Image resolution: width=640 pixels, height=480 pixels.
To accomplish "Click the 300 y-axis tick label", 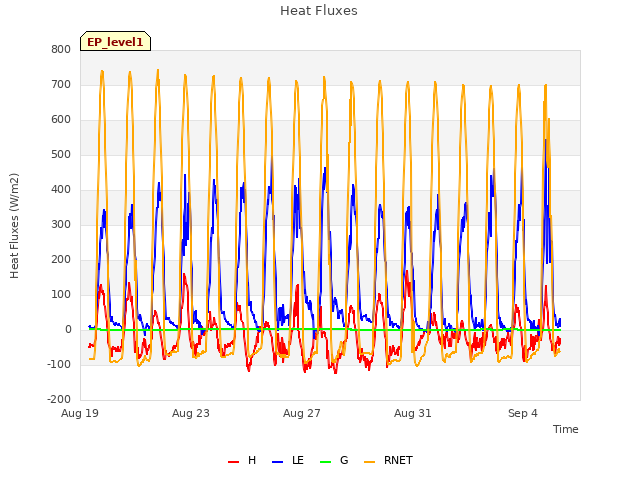I will [61, 224].
